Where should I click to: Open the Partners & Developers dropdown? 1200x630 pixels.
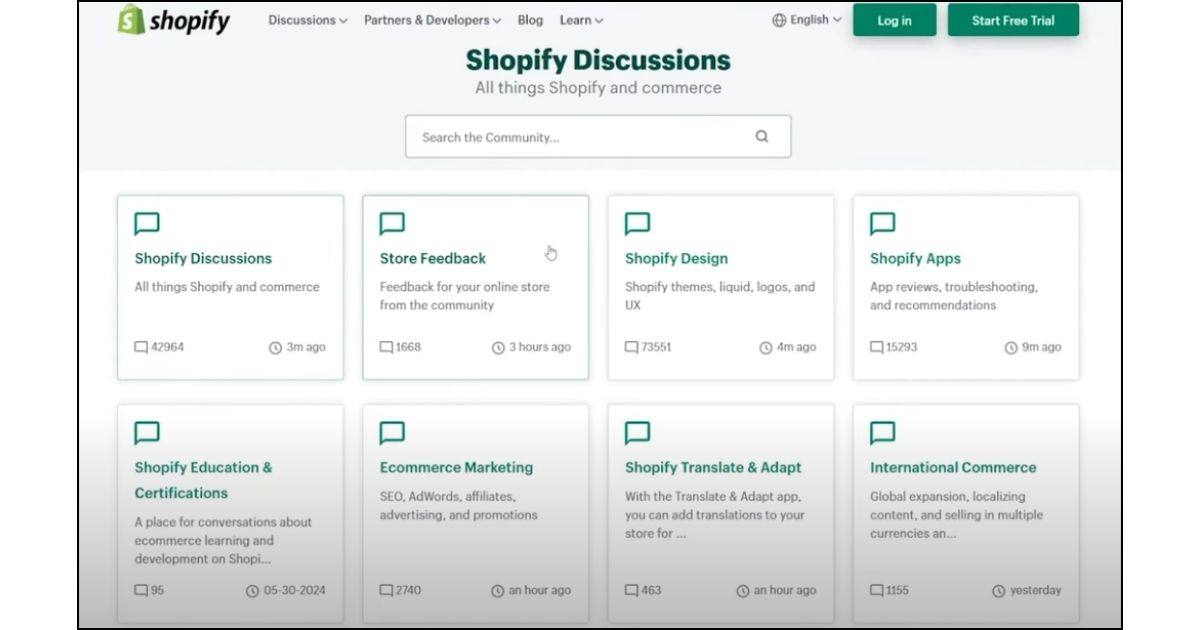pyautogui.click(x=432, y=20)
